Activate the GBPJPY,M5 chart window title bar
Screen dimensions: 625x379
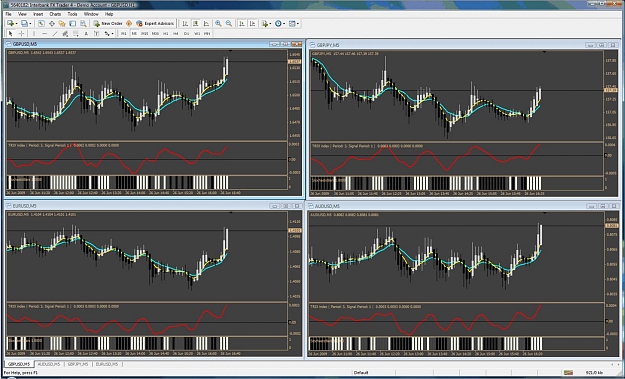click(463, 45)
